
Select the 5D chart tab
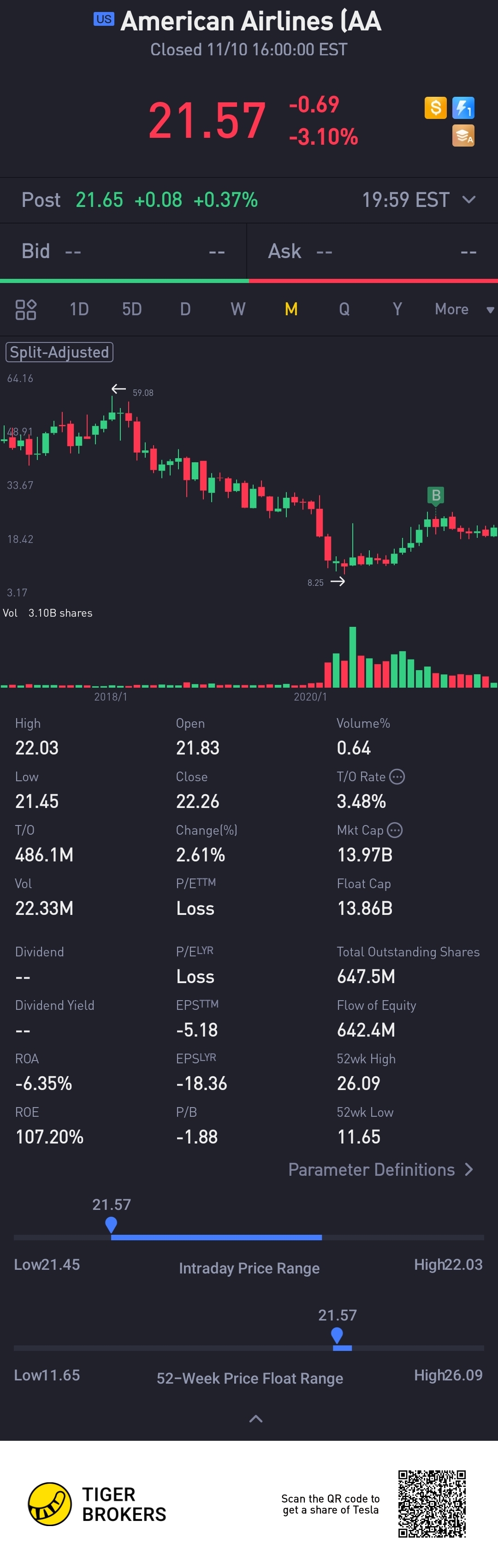[132, 309]
